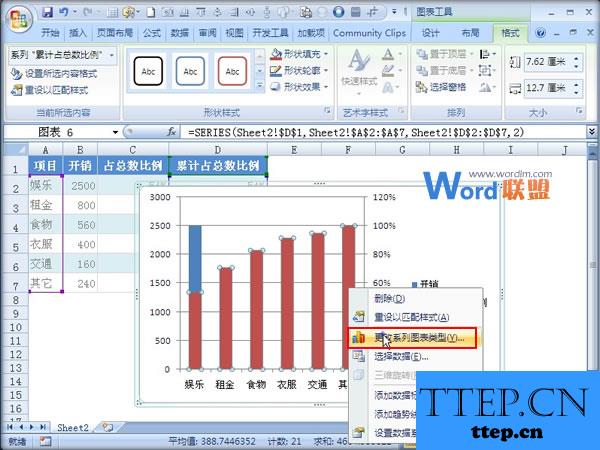Customize the quick access toolbar dropdown
The image size is (600, 450).
coord(394,12)
